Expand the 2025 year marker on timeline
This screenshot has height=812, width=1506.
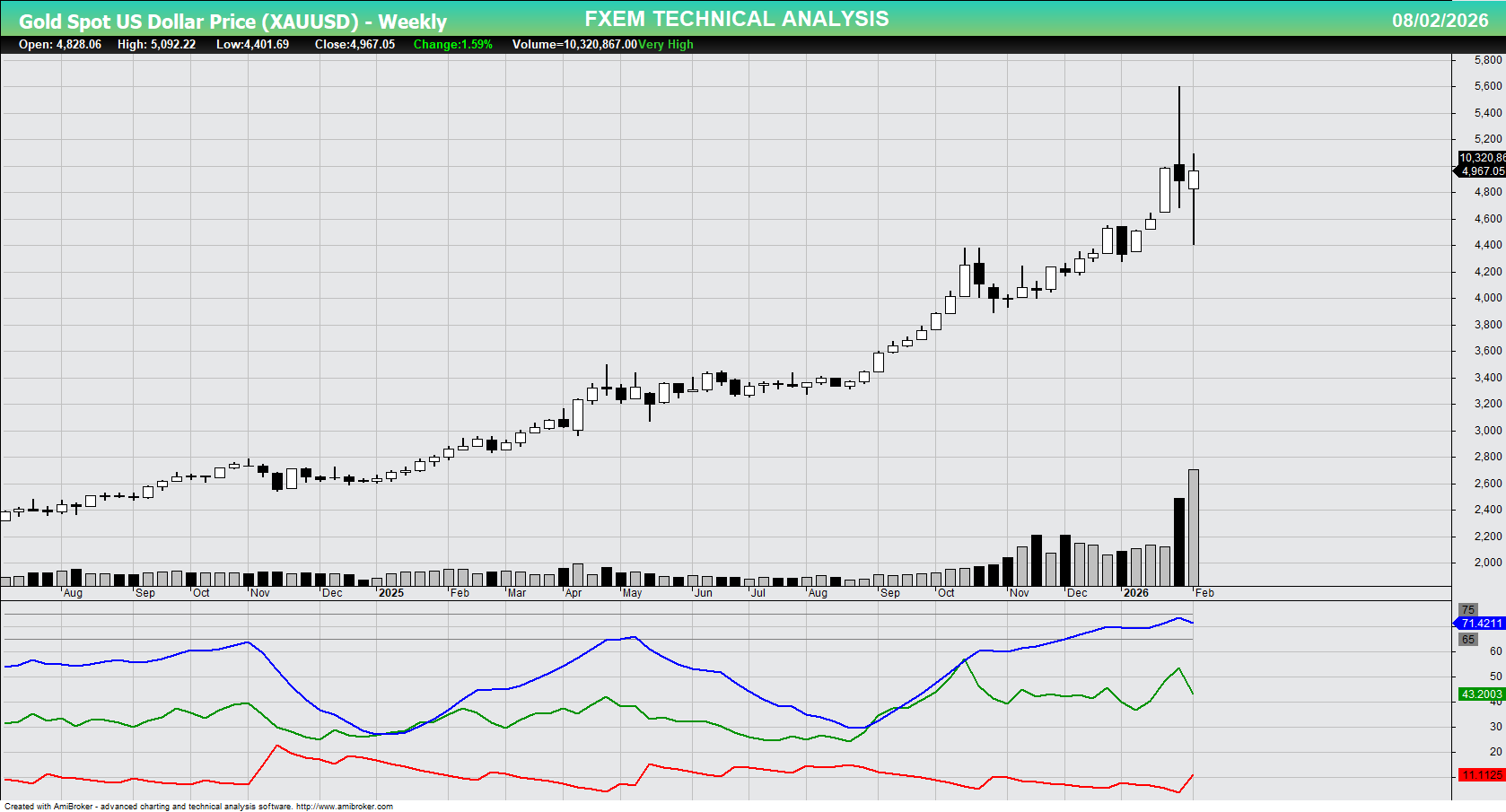(x=392, y=593)
